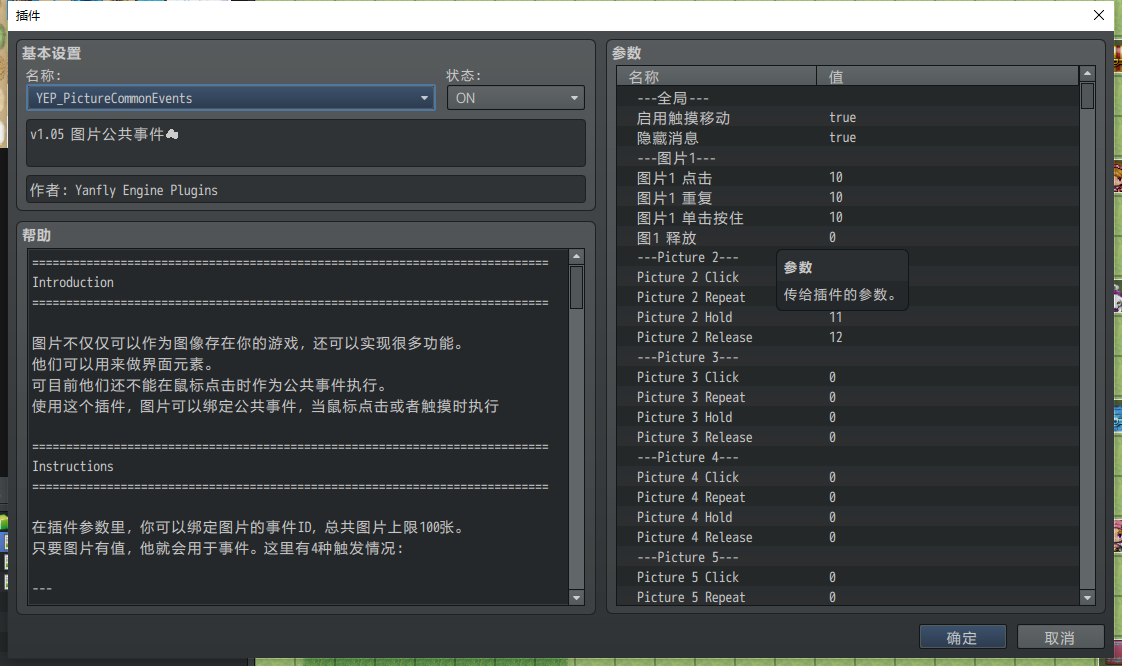Select the 启用触摸移动 parameter row
Image resolution: width=1122 pixels, height=666 pixels.
pos(848,117)
